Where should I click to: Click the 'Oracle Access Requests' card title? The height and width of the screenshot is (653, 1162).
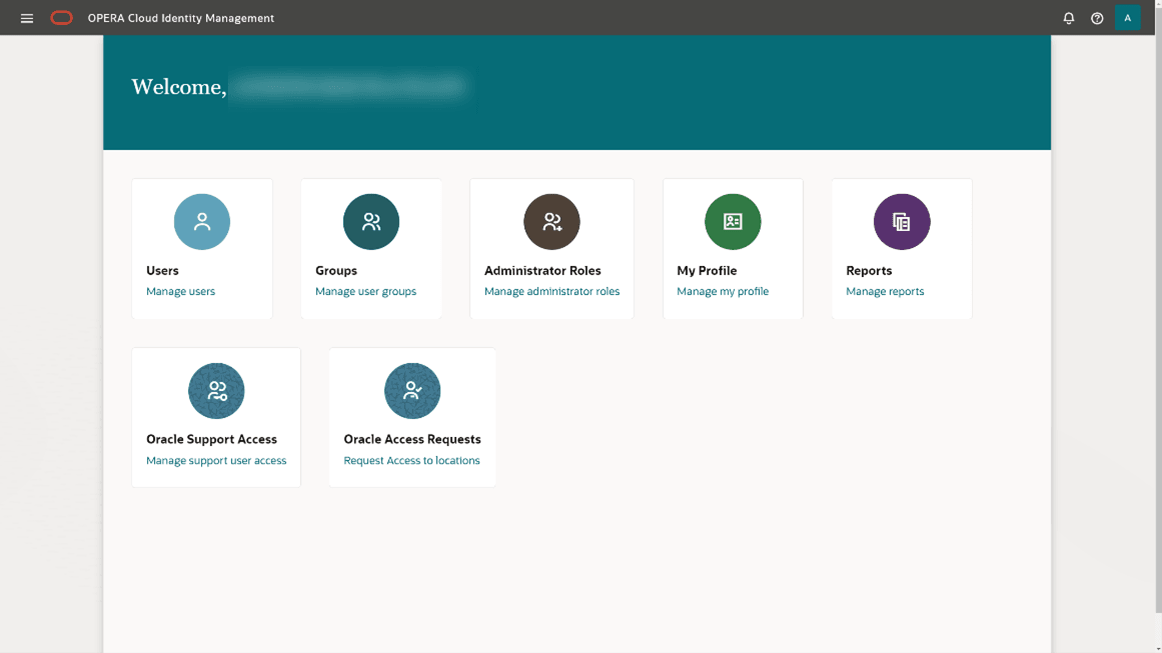(412, 440)
